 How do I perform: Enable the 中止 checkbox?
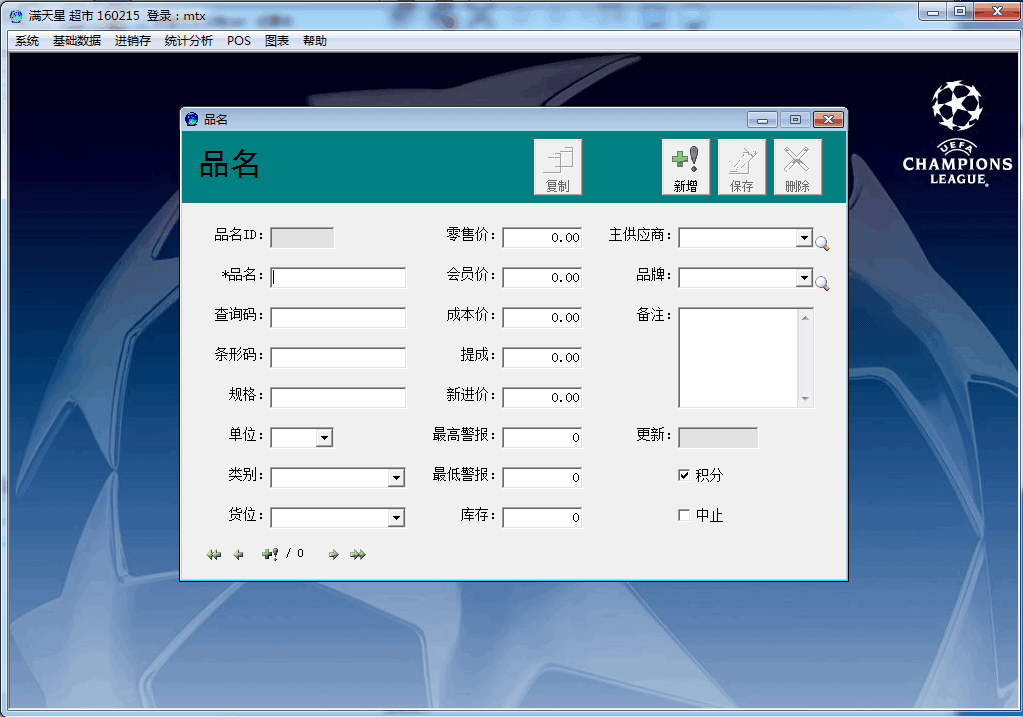pos(684,515)
